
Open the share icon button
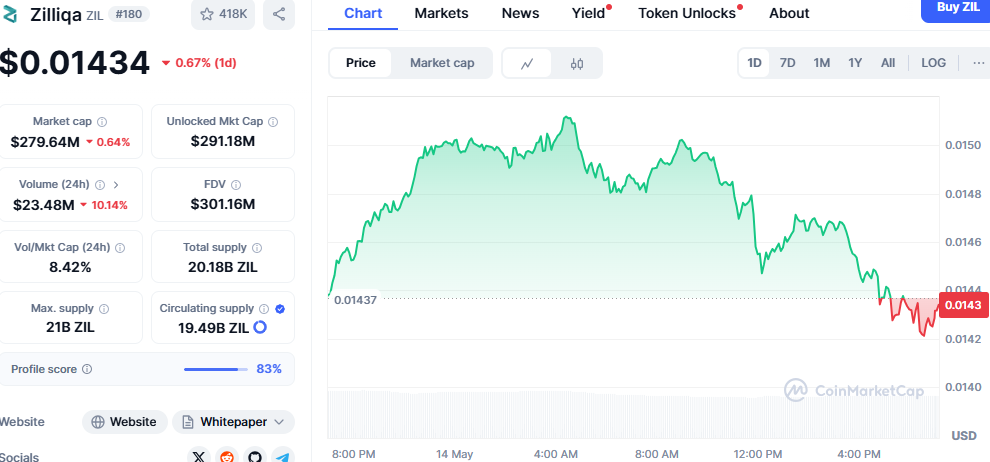click(278, 14)
